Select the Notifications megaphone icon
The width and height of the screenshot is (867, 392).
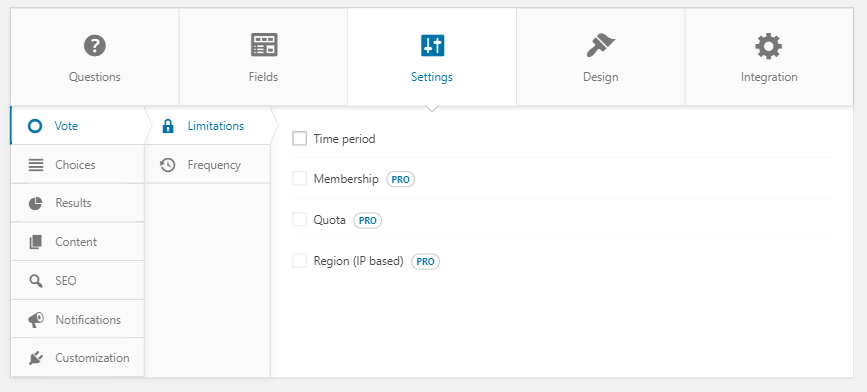point(35,320)
